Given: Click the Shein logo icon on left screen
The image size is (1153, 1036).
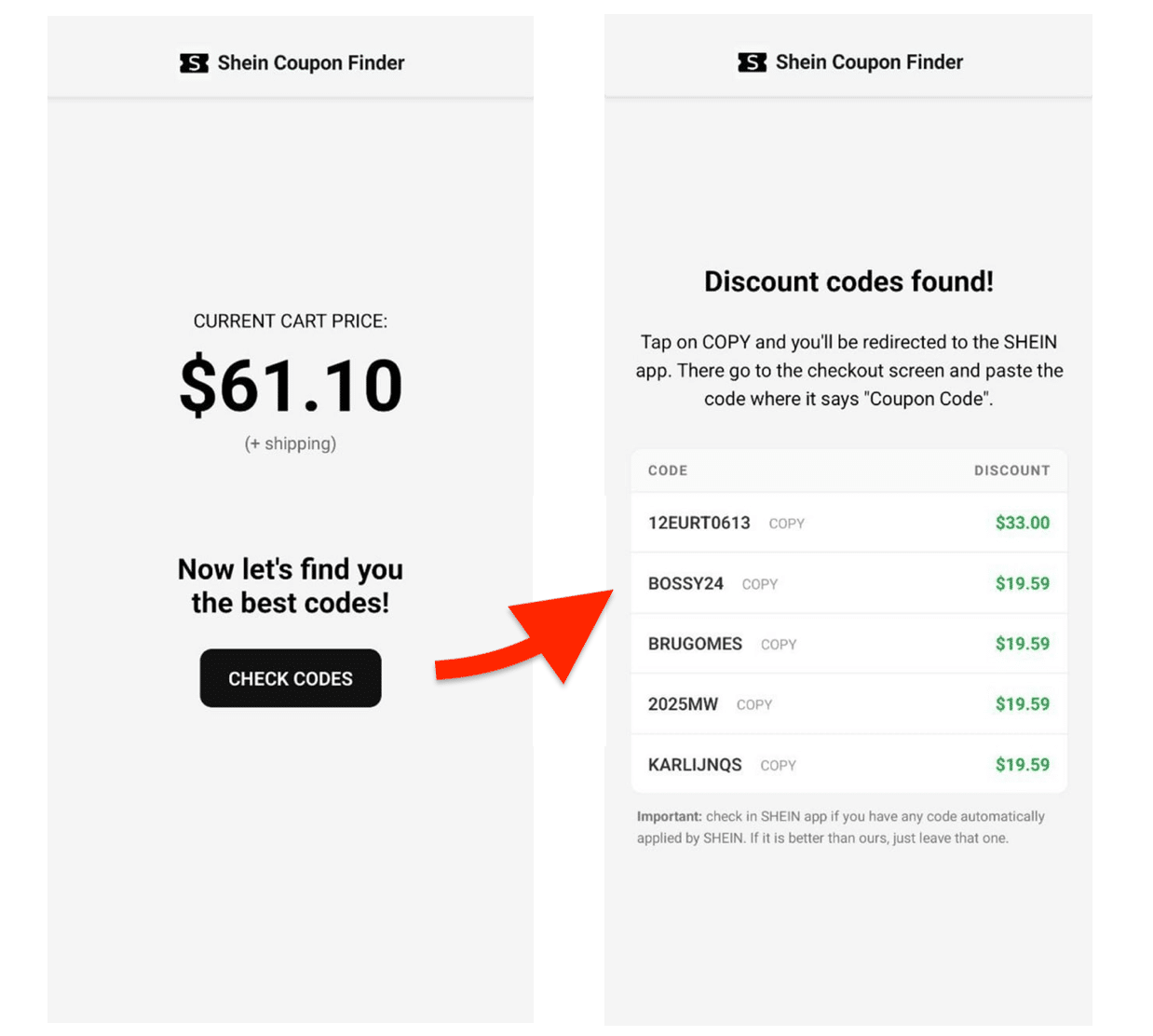Looking at the screenshot, I should tap(194, 63).
